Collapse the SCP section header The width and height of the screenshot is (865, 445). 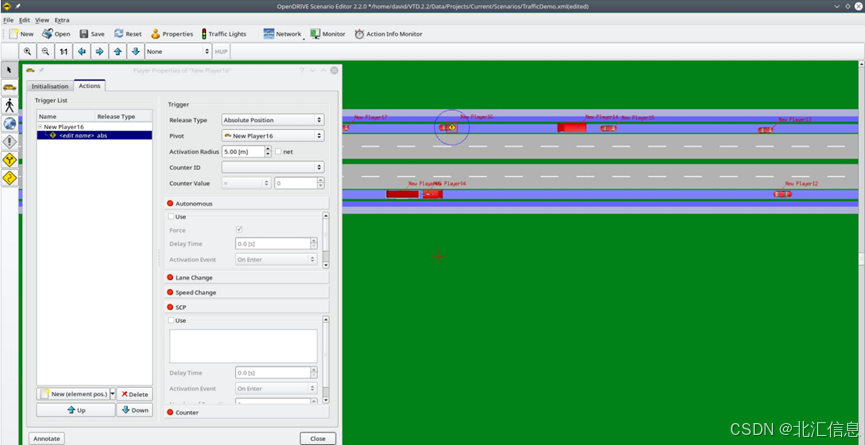247,307
